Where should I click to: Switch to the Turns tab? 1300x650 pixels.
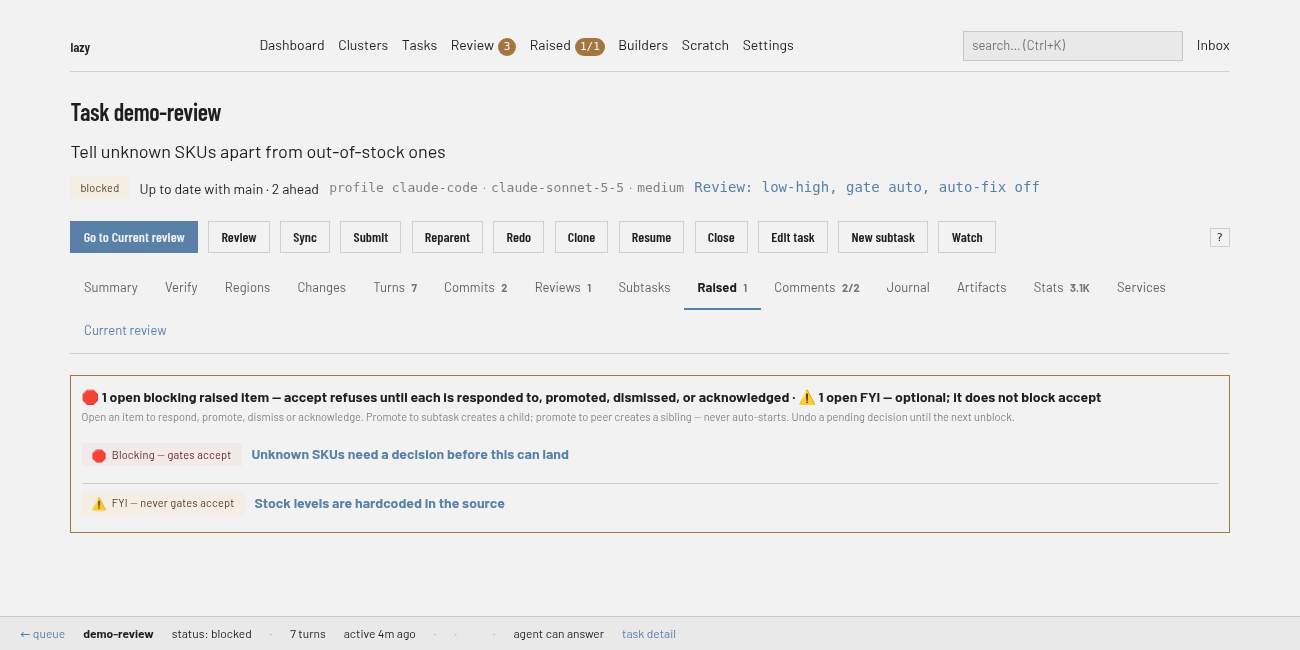395,287
